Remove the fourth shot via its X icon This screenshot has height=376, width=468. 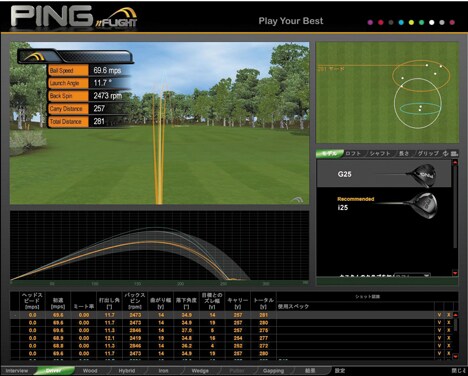pos(449,338)
